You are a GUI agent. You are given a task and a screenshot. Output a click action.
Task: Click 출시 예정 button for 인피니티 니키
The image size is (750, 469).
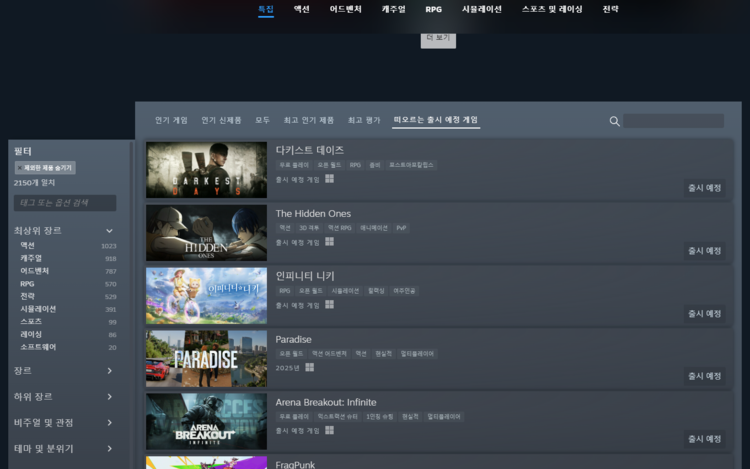[x=704, y=314]
